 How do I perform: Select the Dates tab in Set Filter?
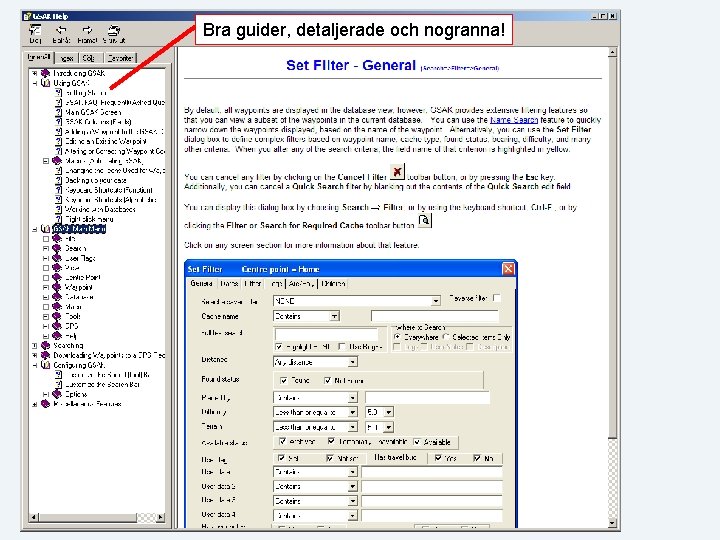(229, 284)
